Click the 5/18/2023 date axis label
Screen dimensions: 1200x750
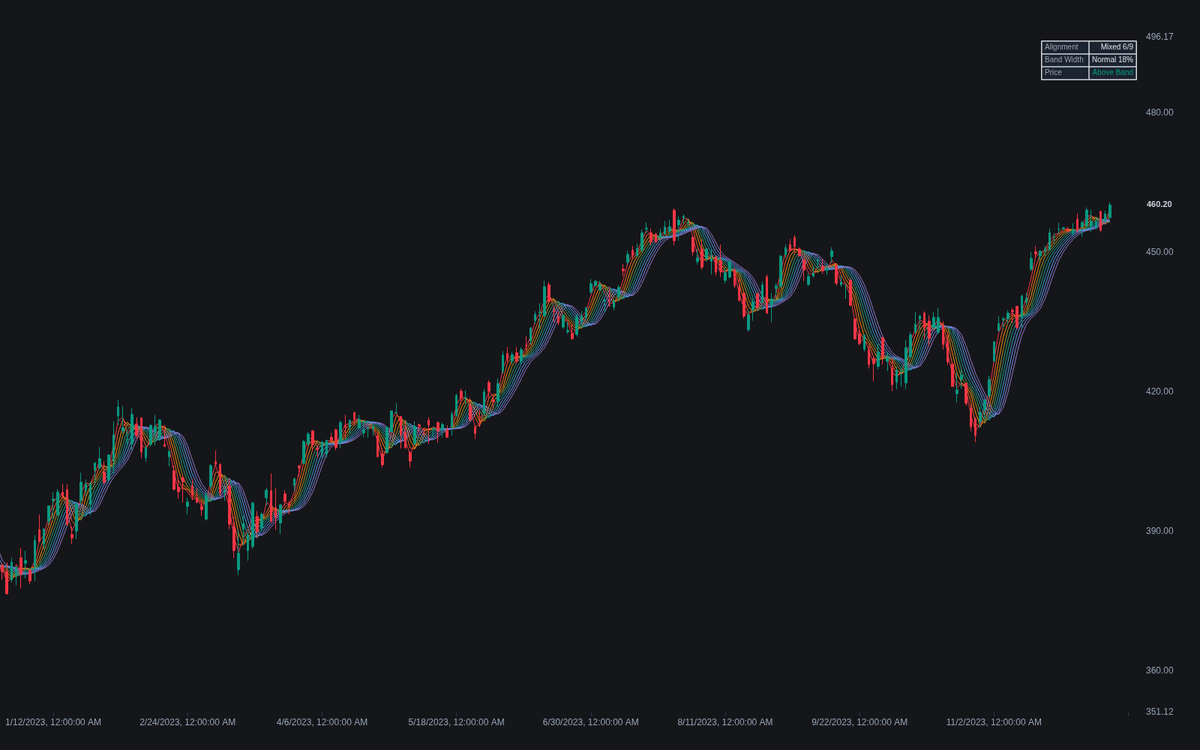(x=456, y=722)
